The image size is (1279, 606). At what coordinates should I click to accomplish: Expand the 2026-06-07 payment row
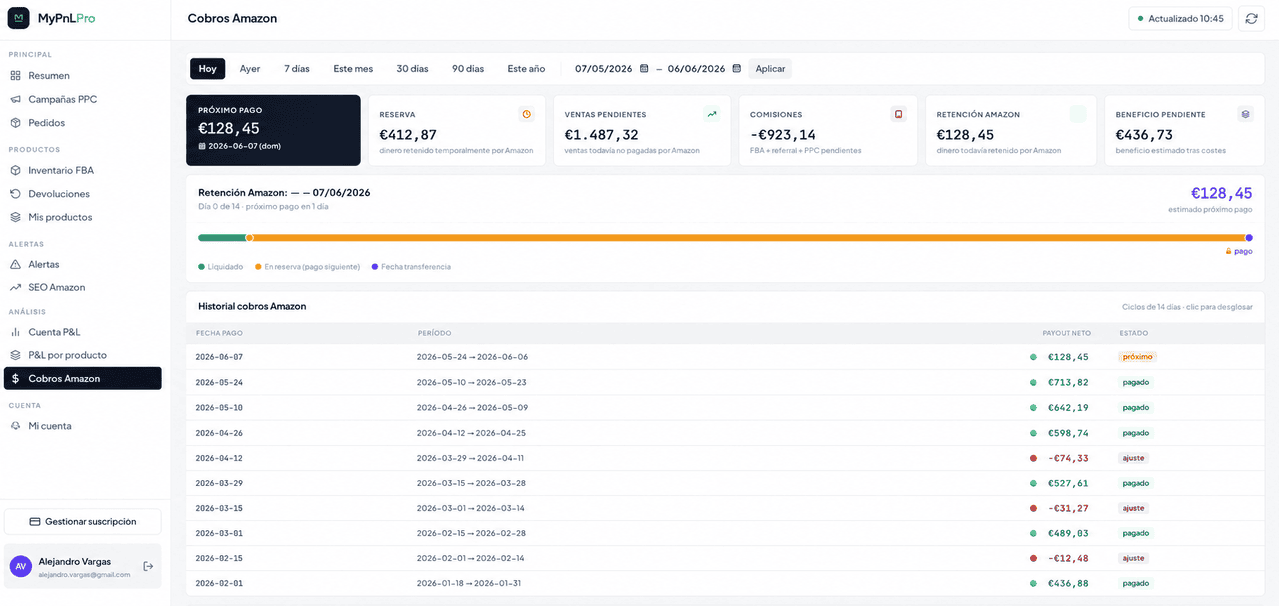click(x=725, y=357)
